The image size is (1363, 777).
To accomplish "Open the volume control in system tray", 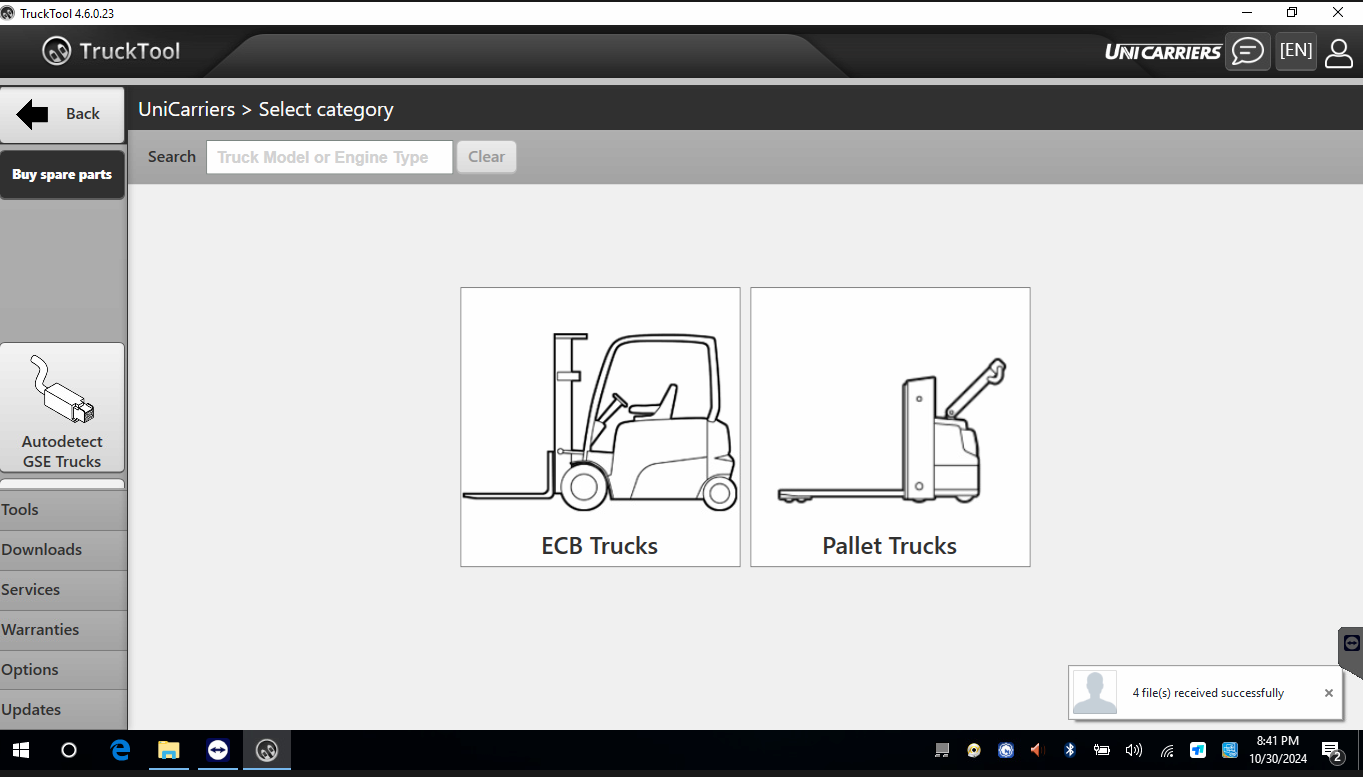I will pyautogui.click(x=1133, y=750).
